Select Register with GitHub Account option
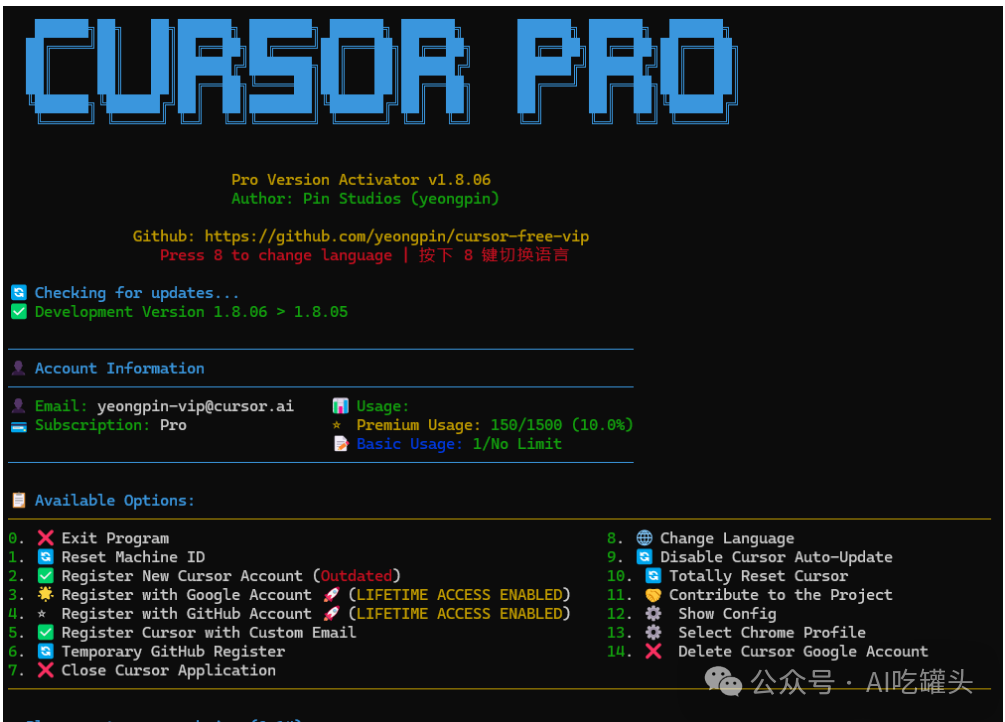Image resolution: width=1005 pixels, height=722 pixels. click(x=187, y=614)
